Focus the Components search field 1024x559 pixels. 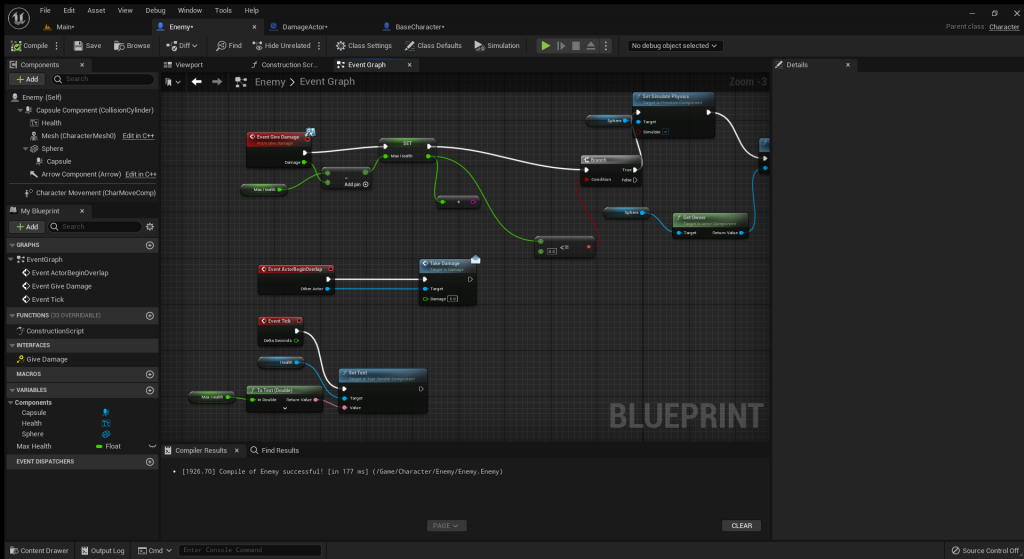[x=103, y=79]
